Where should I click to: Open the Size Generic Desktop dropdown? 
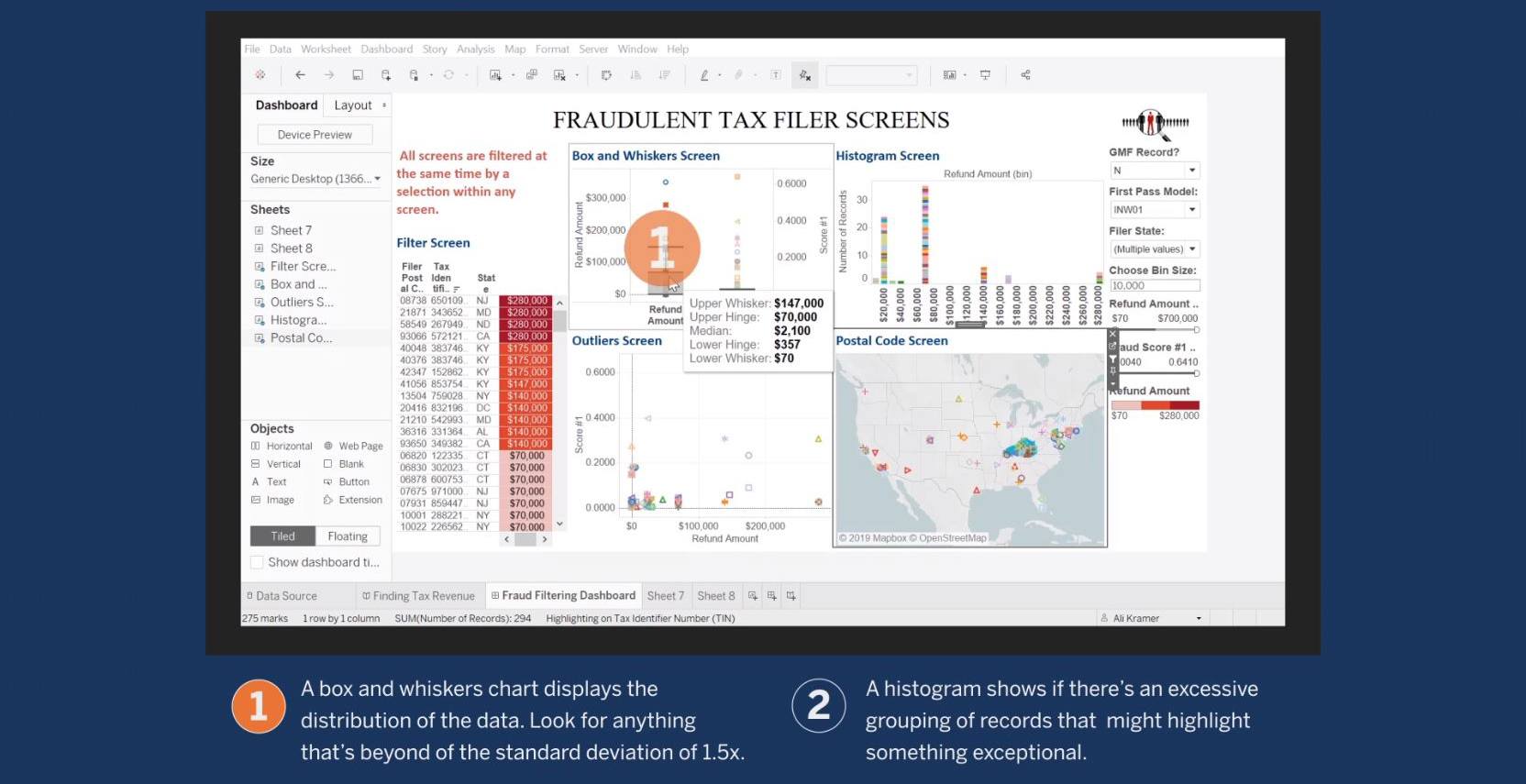tap(315, 179)
